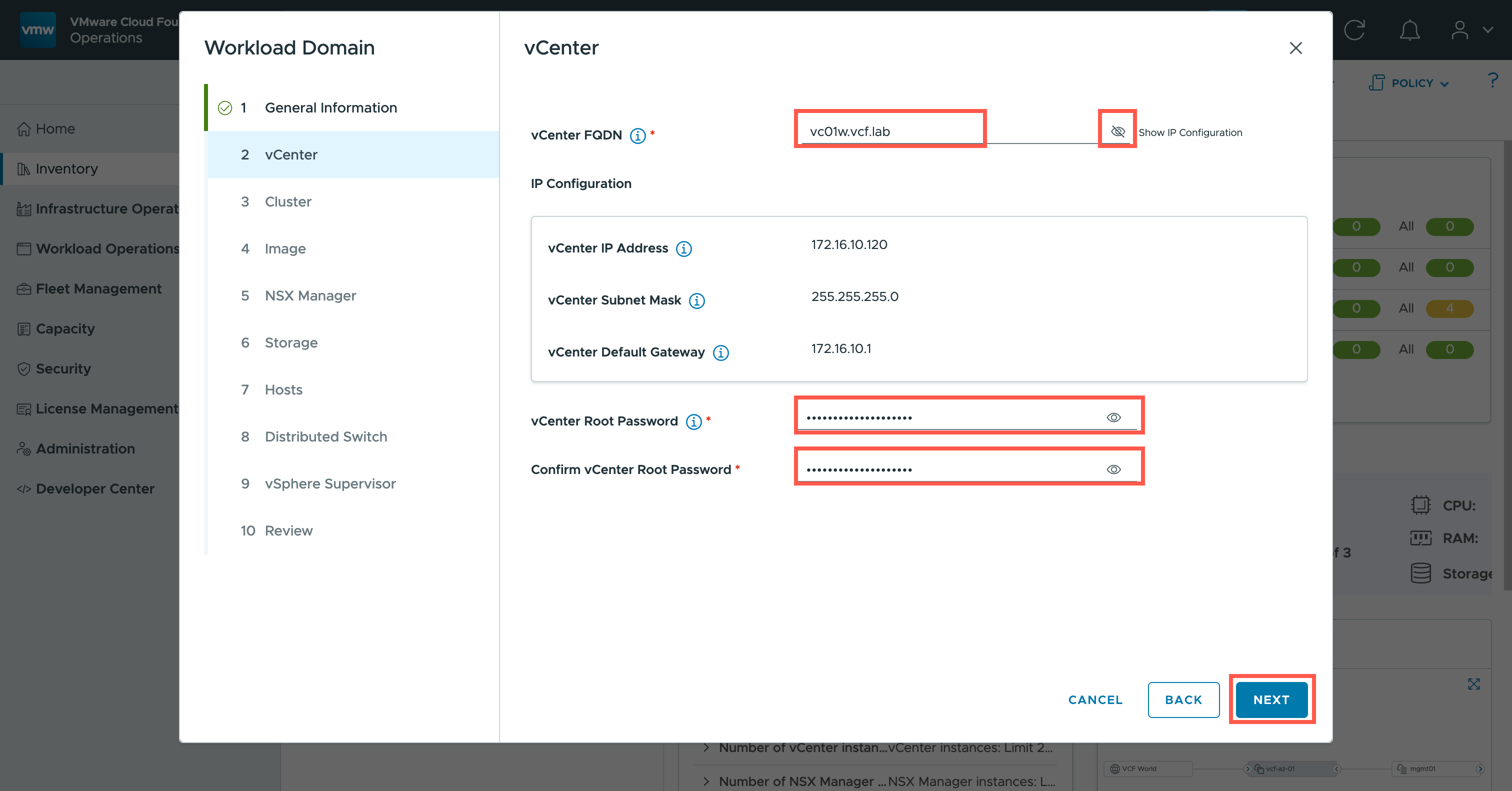Reveal the Confirm vCenter Root Password

1113,469
